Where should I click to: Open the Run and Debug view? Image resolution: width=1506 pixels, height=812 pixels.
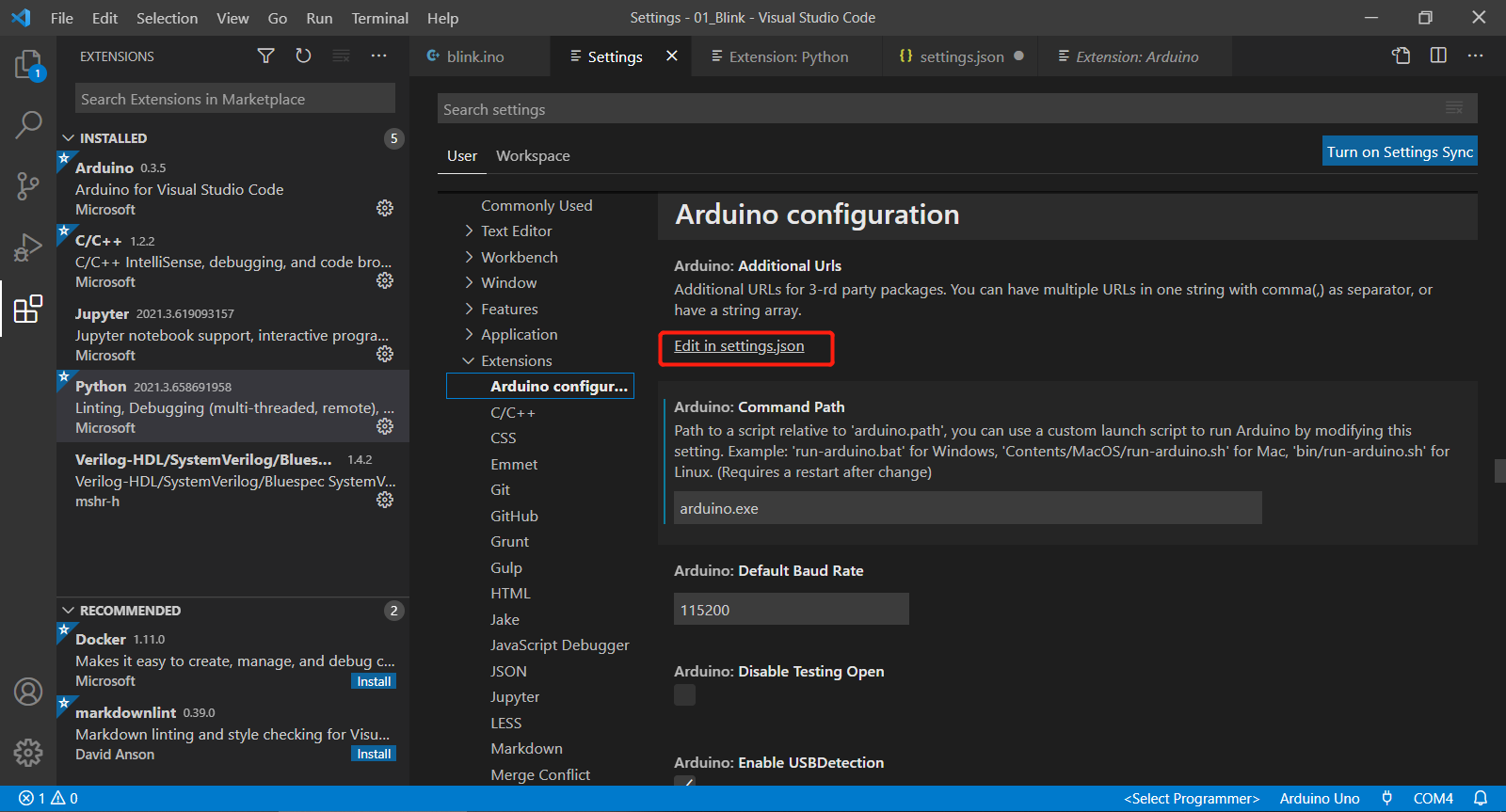tap(28, 247)
